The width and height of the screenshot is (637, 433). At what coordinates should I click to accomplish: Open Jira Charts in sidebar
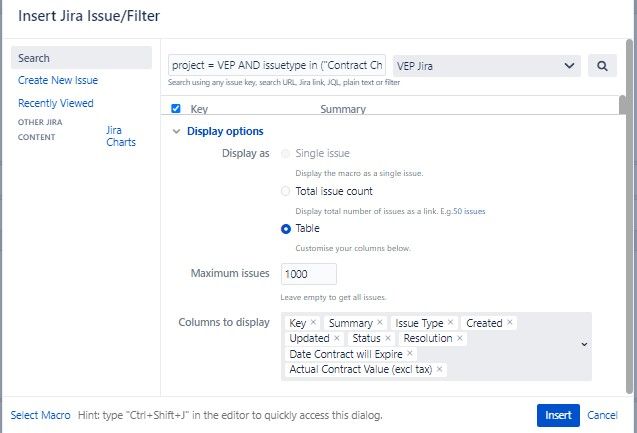click(121, 136)
